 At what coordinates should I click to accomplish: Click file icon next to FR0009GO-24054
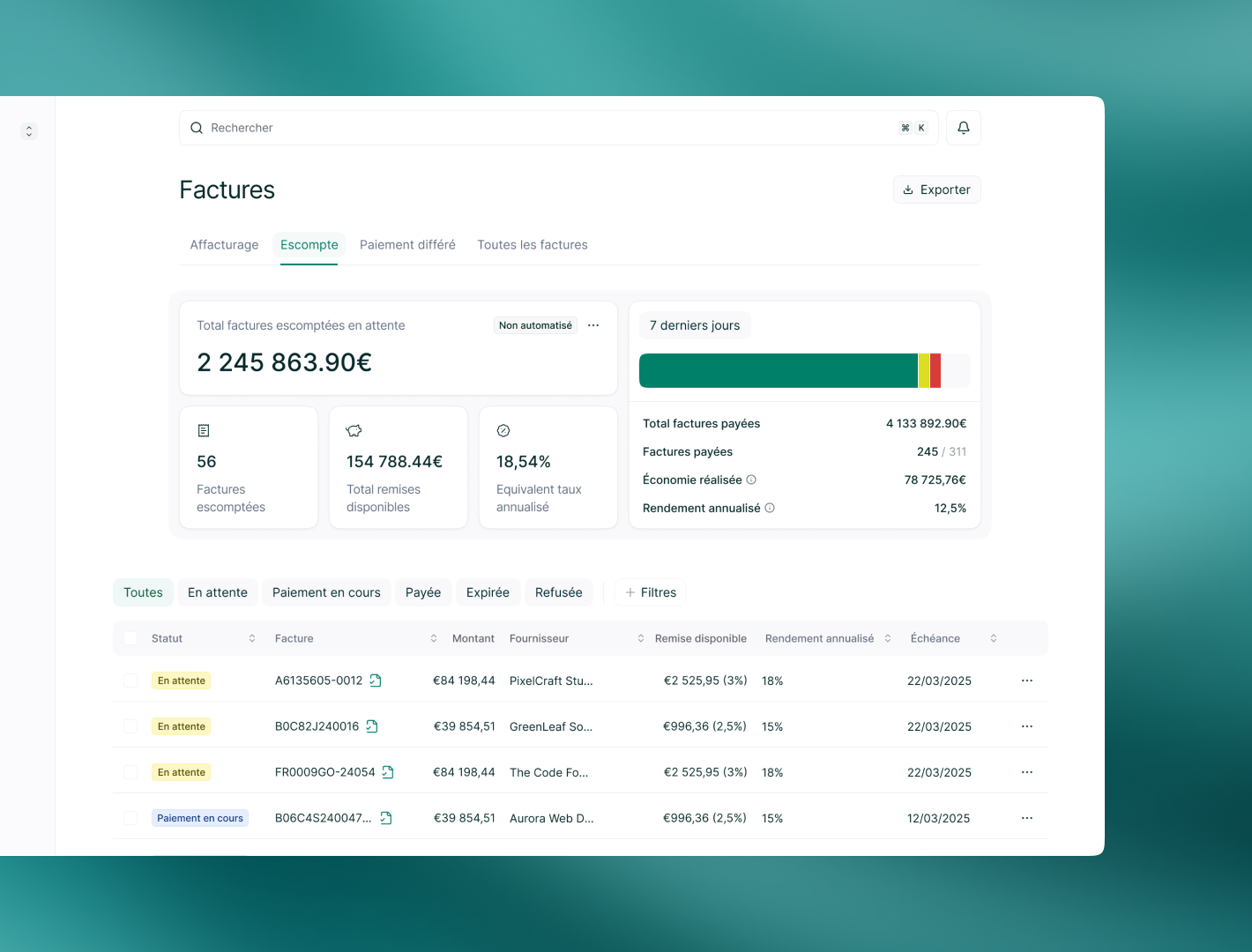click(x=388, y=772)
